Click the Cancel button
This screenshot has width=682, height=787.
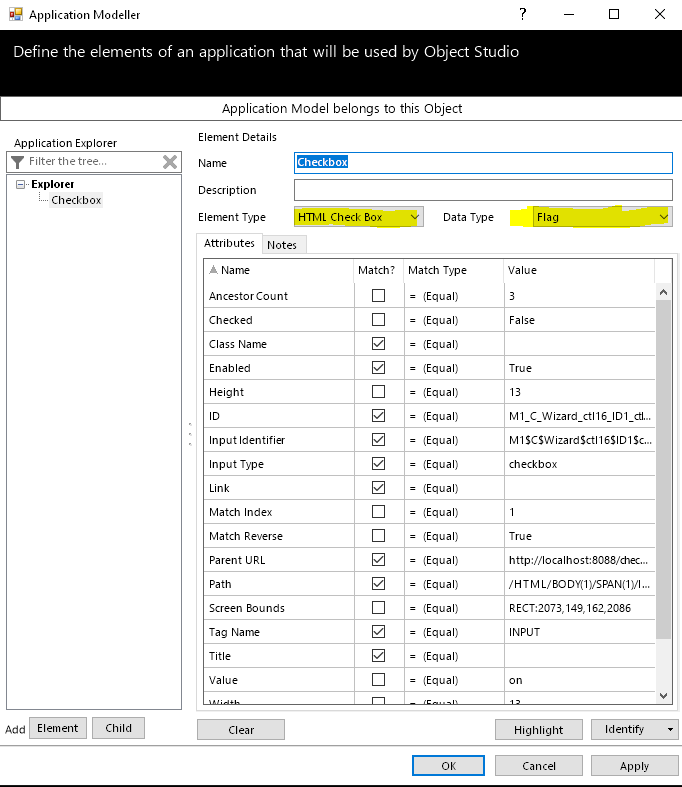[538, 765]
